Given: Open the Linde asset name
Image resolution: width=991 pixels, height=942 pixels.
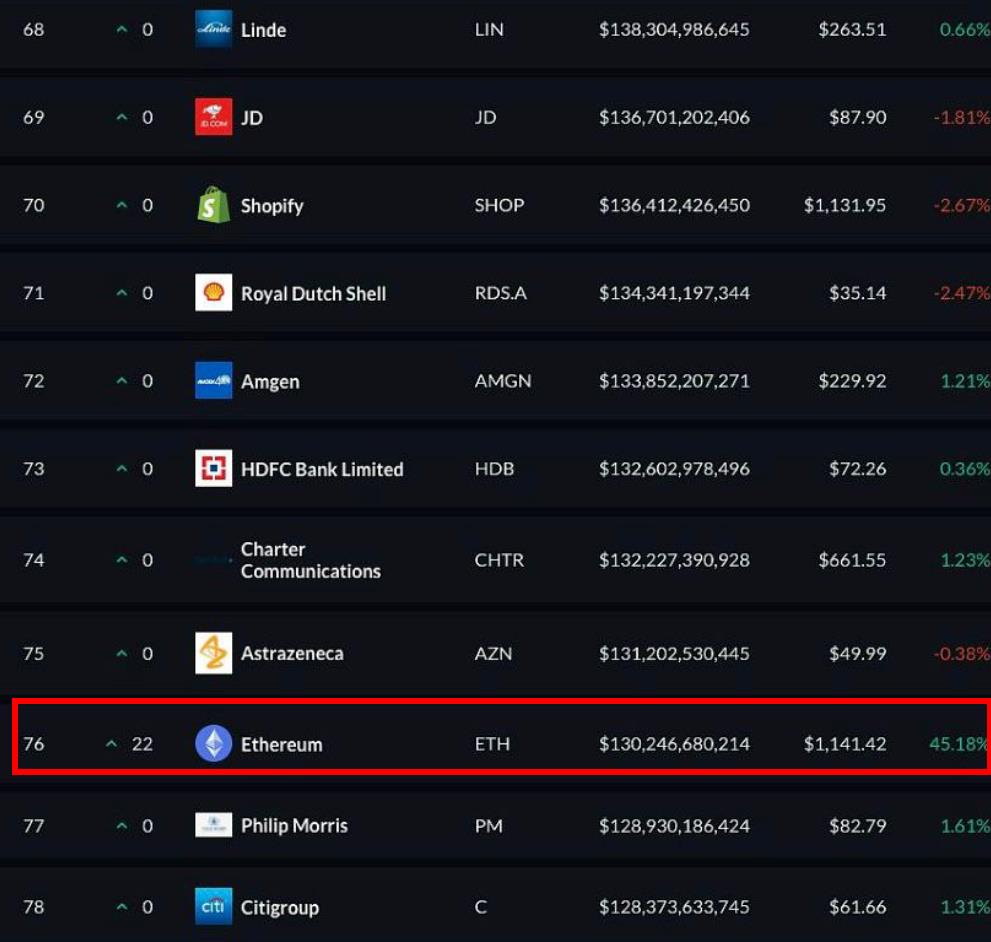Looking at the screenshot, I should (264, 30).
